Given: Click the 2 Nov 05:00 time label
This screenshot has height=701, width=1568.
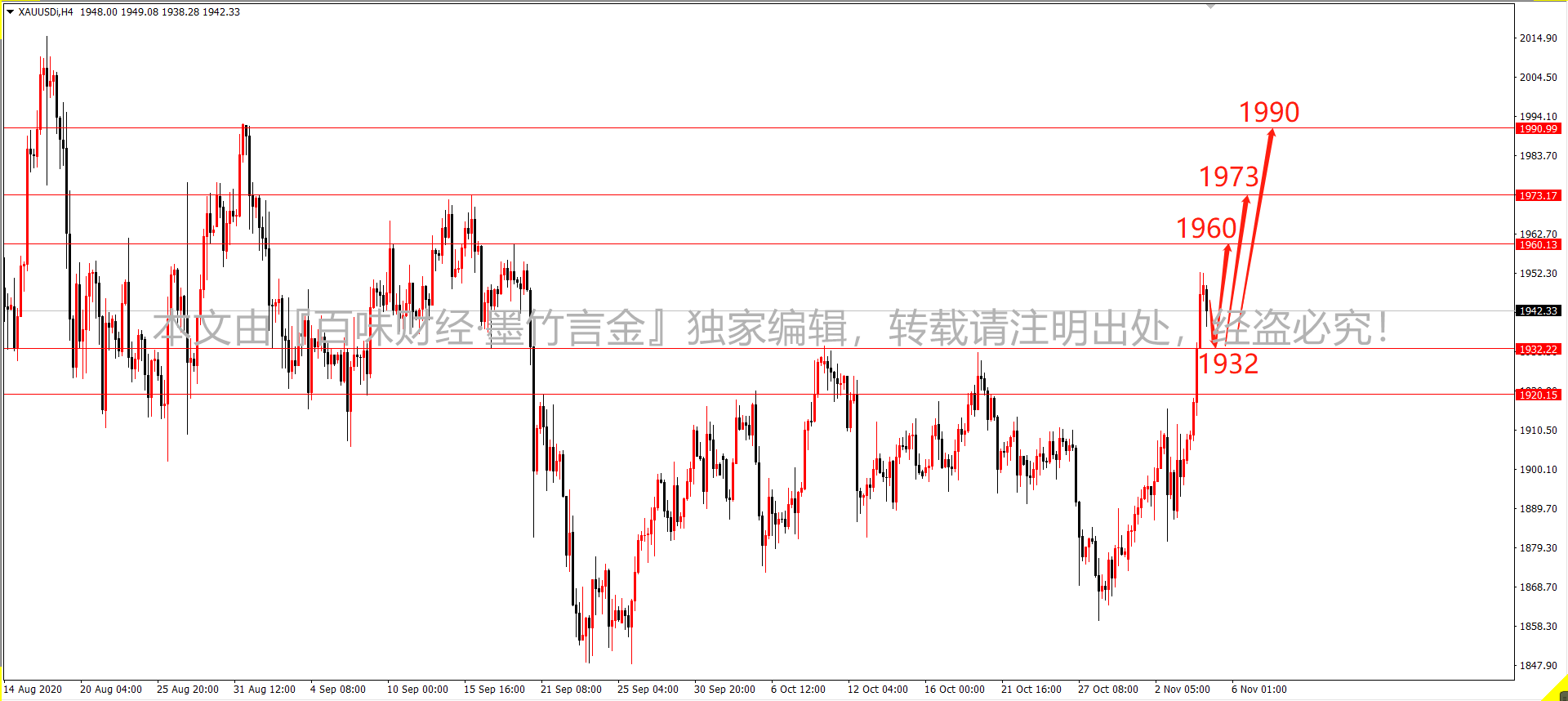Looking at the screenshot, I should [x=1183, y=690].
